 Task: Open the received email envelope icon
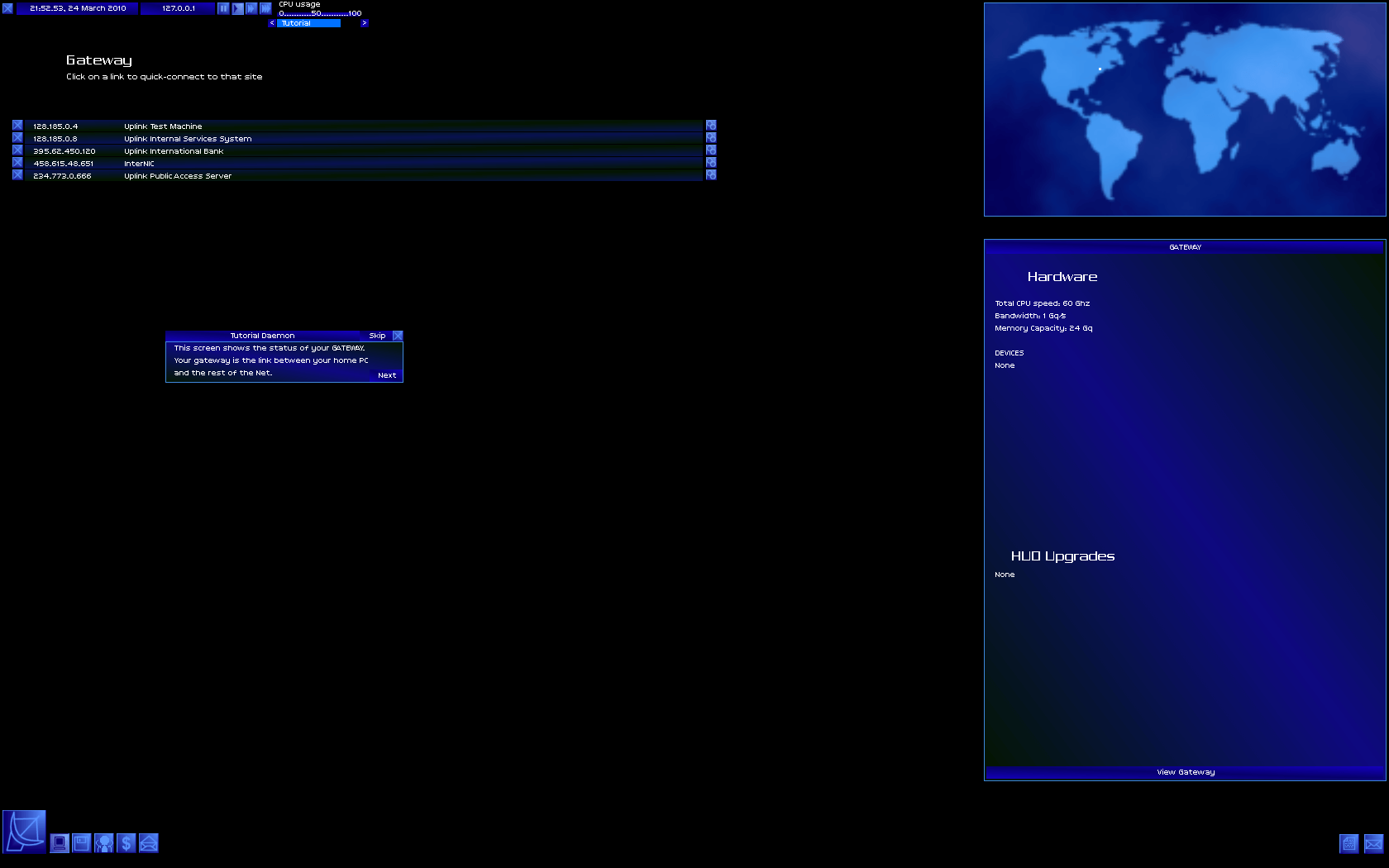[1373, 844]
